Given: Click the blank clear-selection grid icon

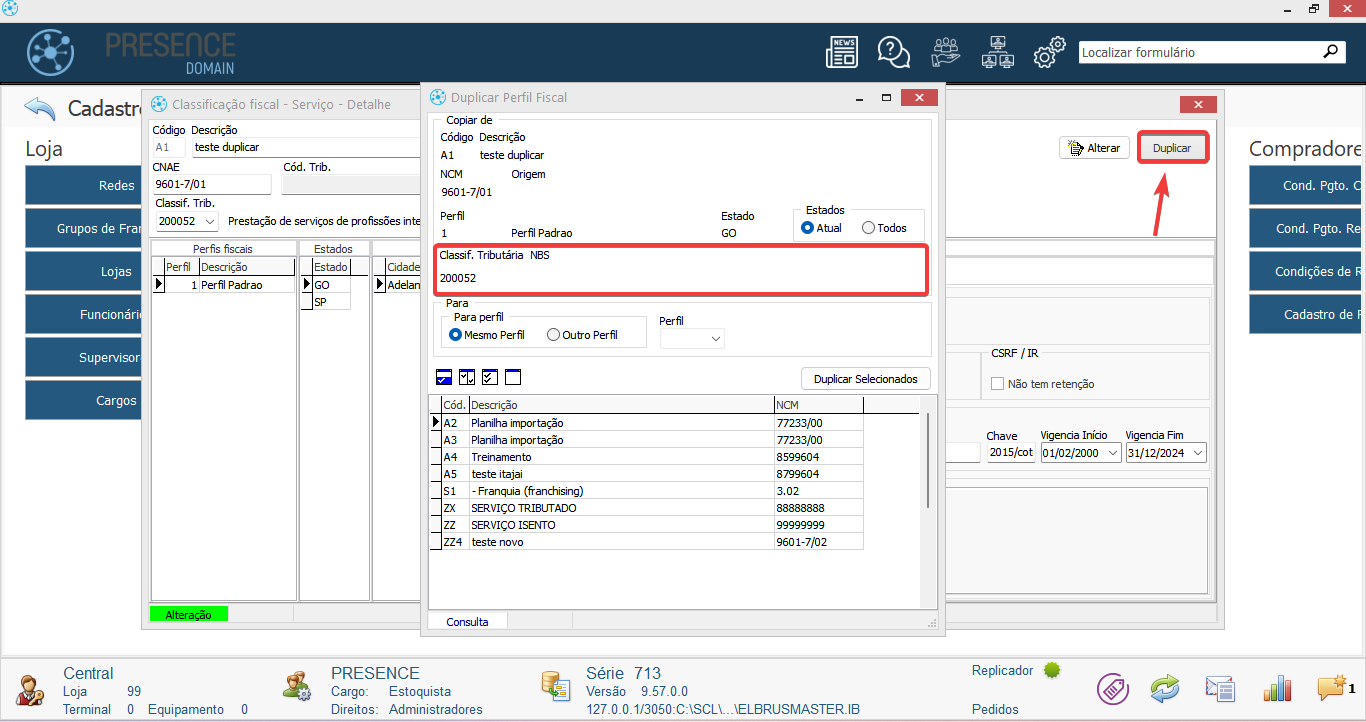Looking at the screenshot, I should tap(513, 378).
